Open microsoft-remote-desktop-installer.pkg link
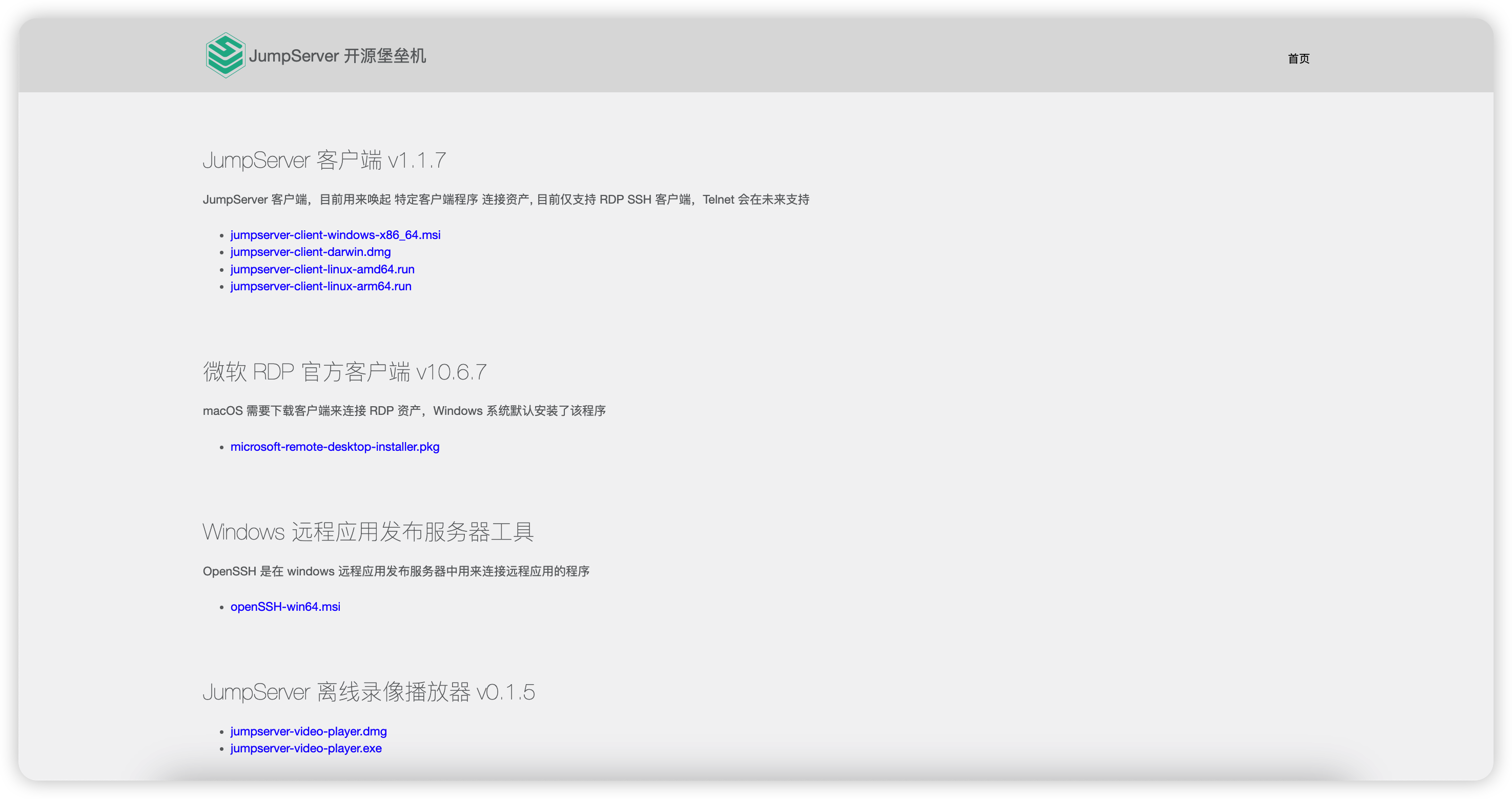The image size is (1512, 799). click(335, 447)
